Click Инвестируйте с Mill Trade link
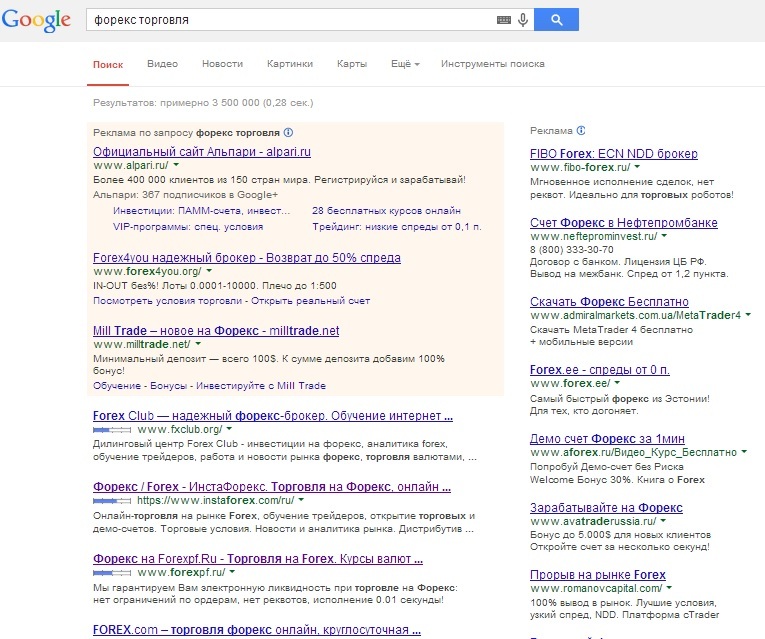The image size is (765, 639). 261,386
